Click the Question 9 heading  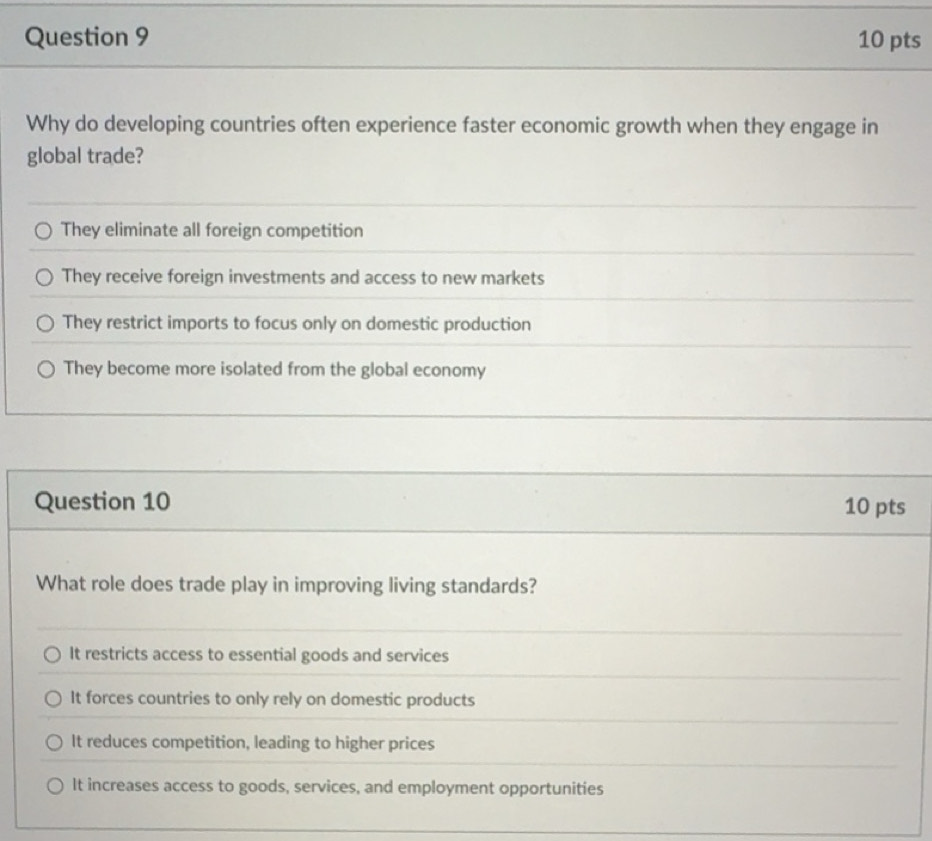pyautogui.click(x=87, y=38)
